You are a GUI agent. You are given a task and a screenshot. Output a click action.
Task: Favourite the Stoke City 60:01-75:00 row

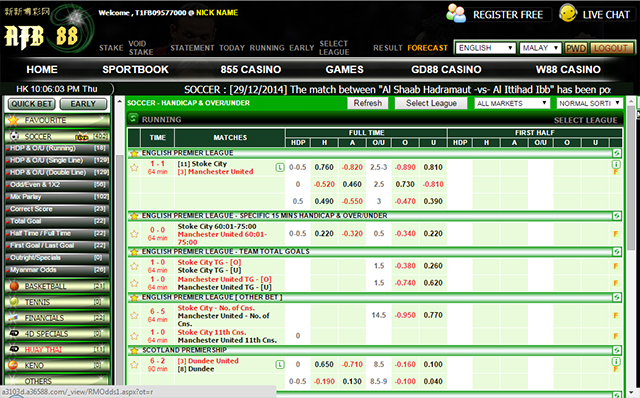(x=134, y=234)
